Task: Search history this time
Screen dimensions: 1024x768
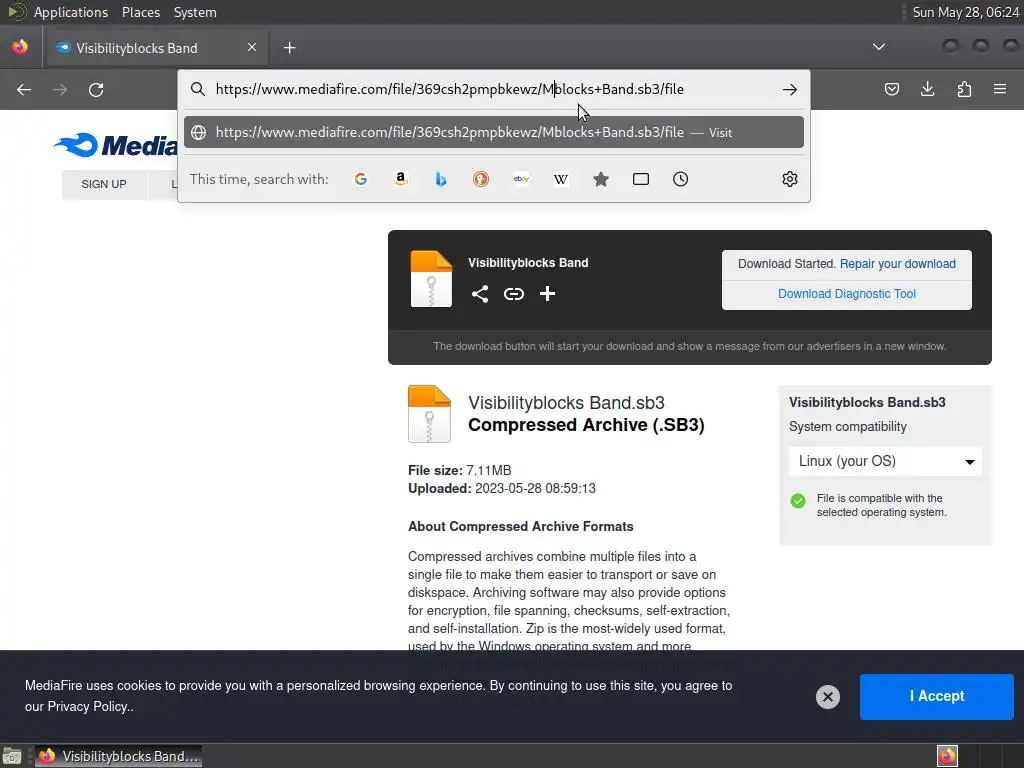Action: click(680, 179)
